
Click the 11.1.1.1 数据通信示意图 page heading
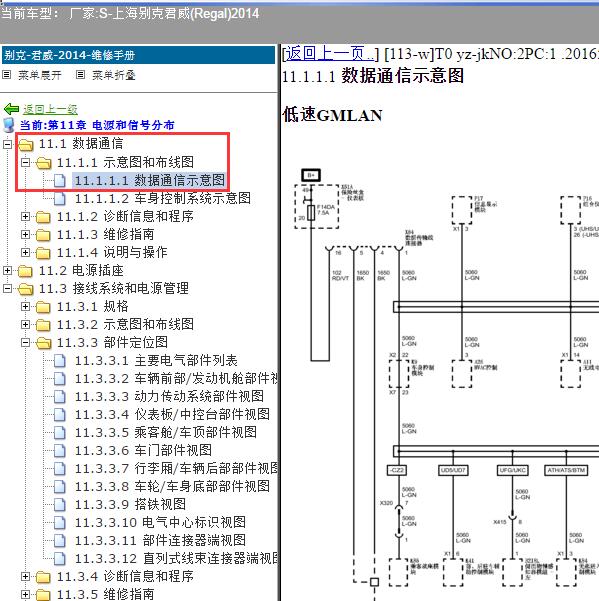(x=373, y=76)
